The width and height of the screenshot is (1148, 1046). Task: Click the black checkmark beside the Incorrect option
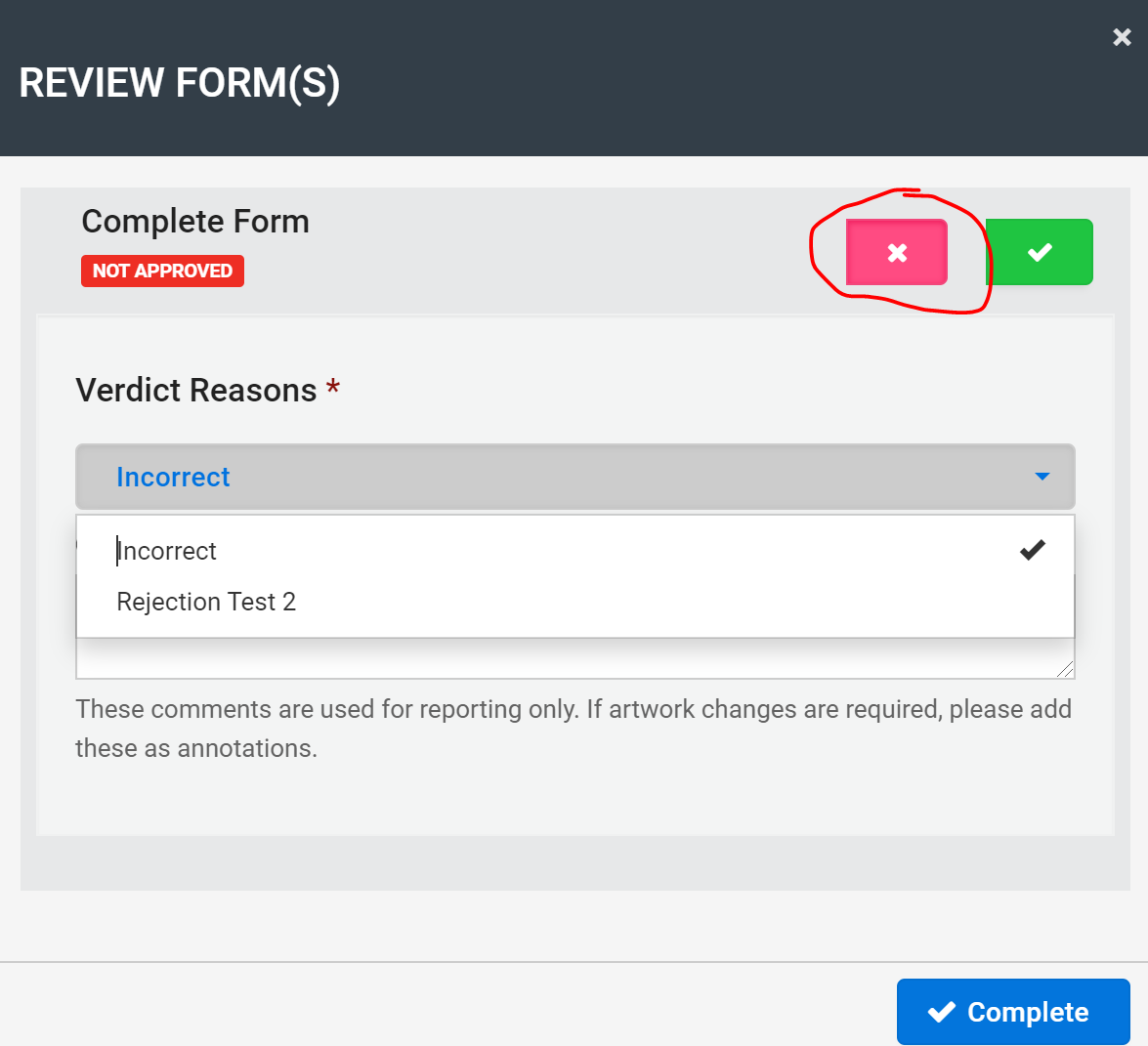coord(1032,550)
